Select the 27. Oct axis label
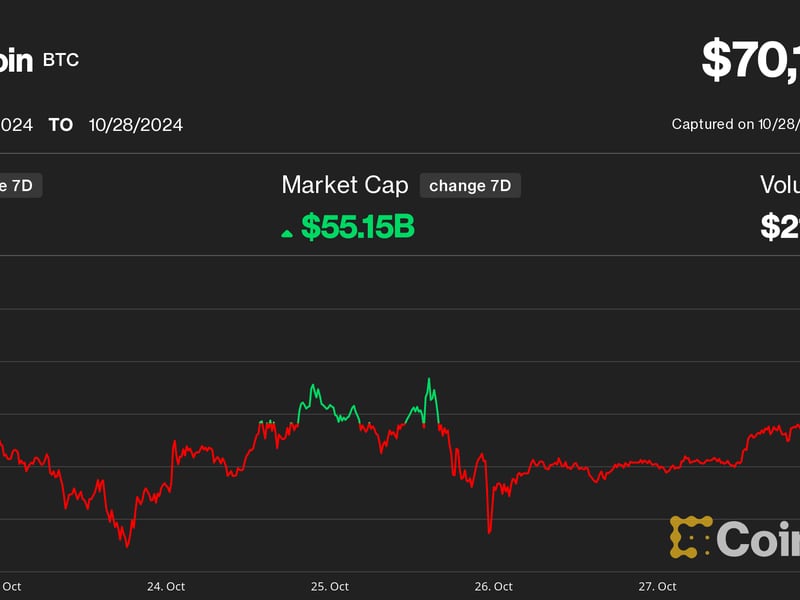The height and width of the screenshot is (600, 800). [660, 584]
